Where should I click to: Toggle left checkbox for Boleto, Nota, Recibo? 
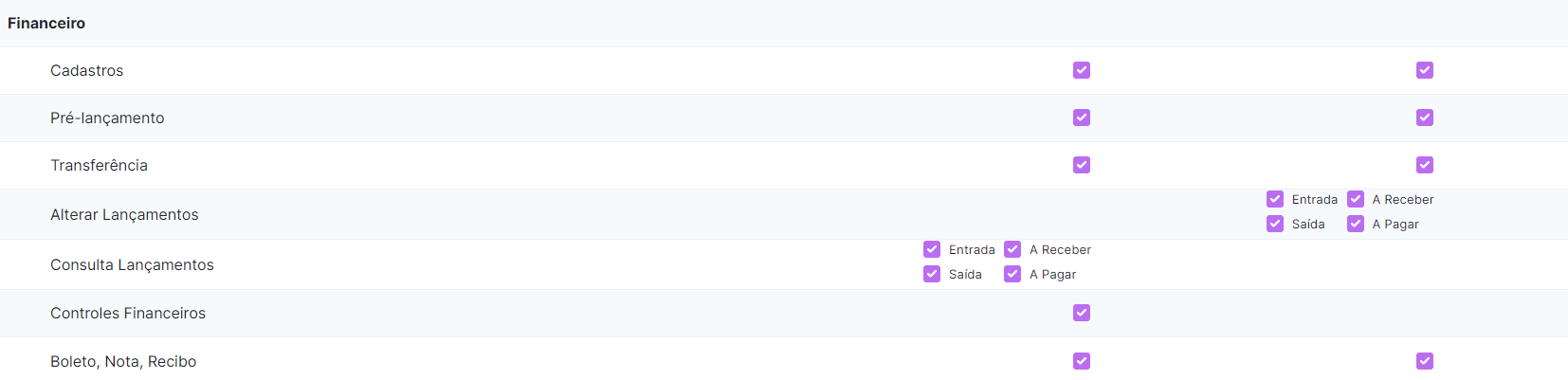click(x=1082, y=361)
